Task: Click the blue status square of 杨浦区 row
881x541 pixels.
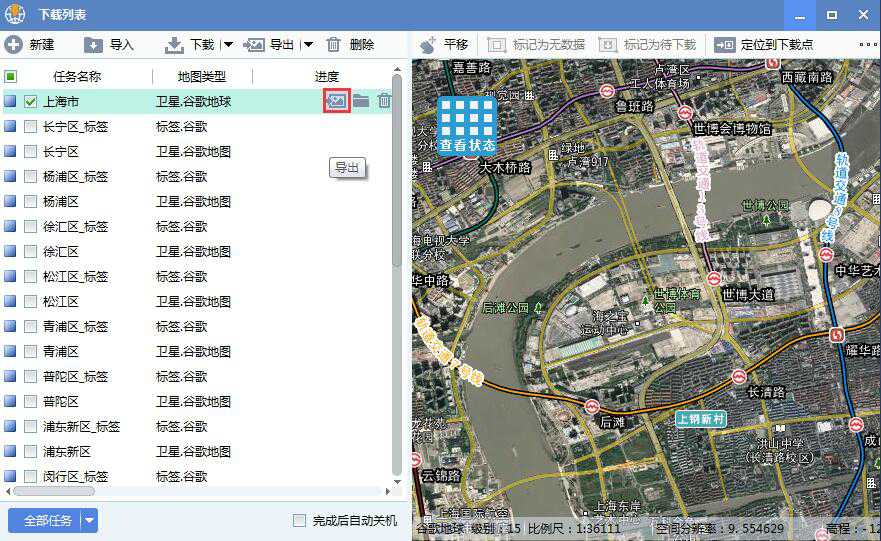Action: (x=10, y=201)
